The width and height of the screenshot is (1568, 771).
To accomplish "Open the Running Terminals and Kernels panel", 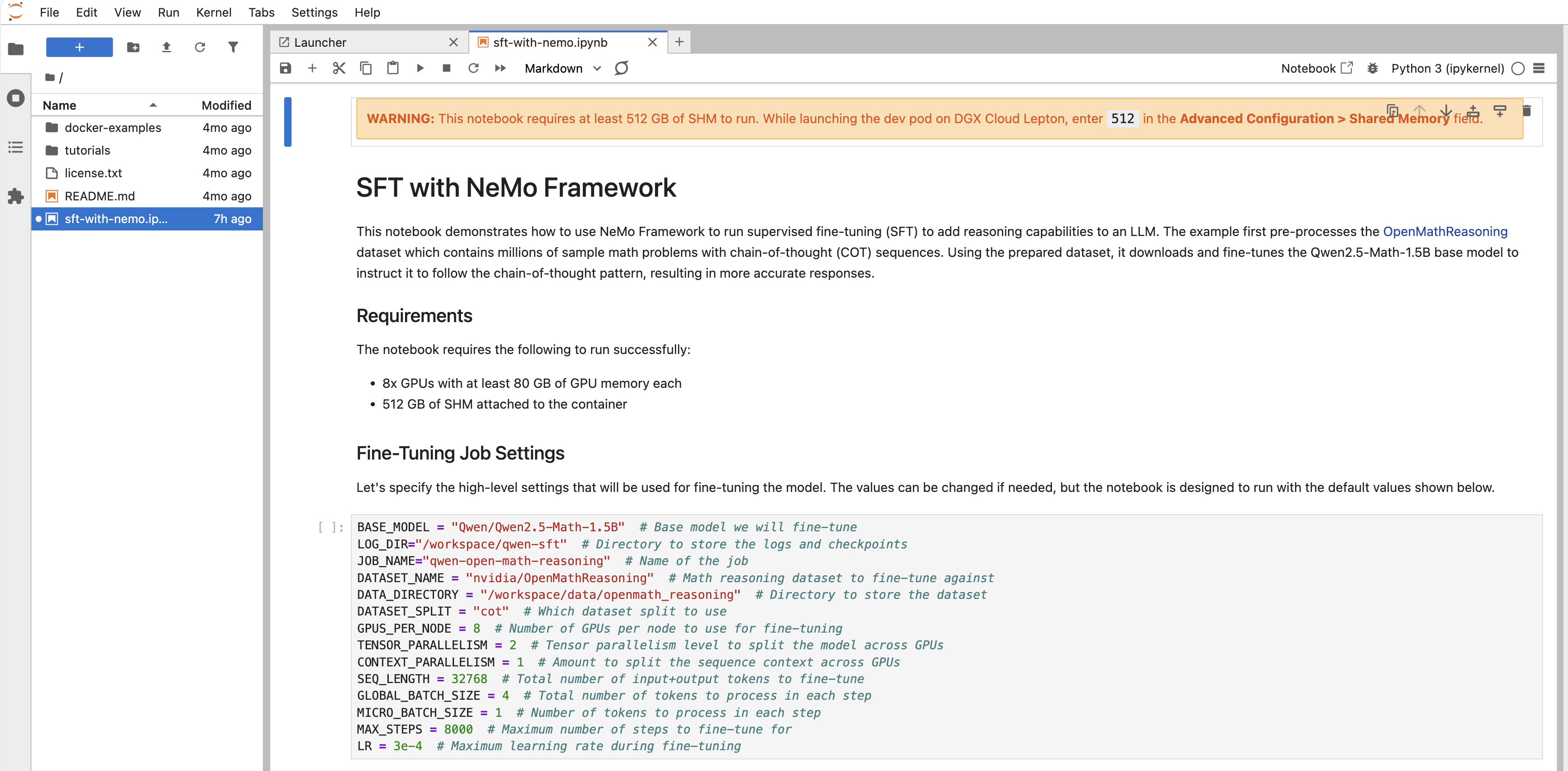I will [x=16, y=98].
